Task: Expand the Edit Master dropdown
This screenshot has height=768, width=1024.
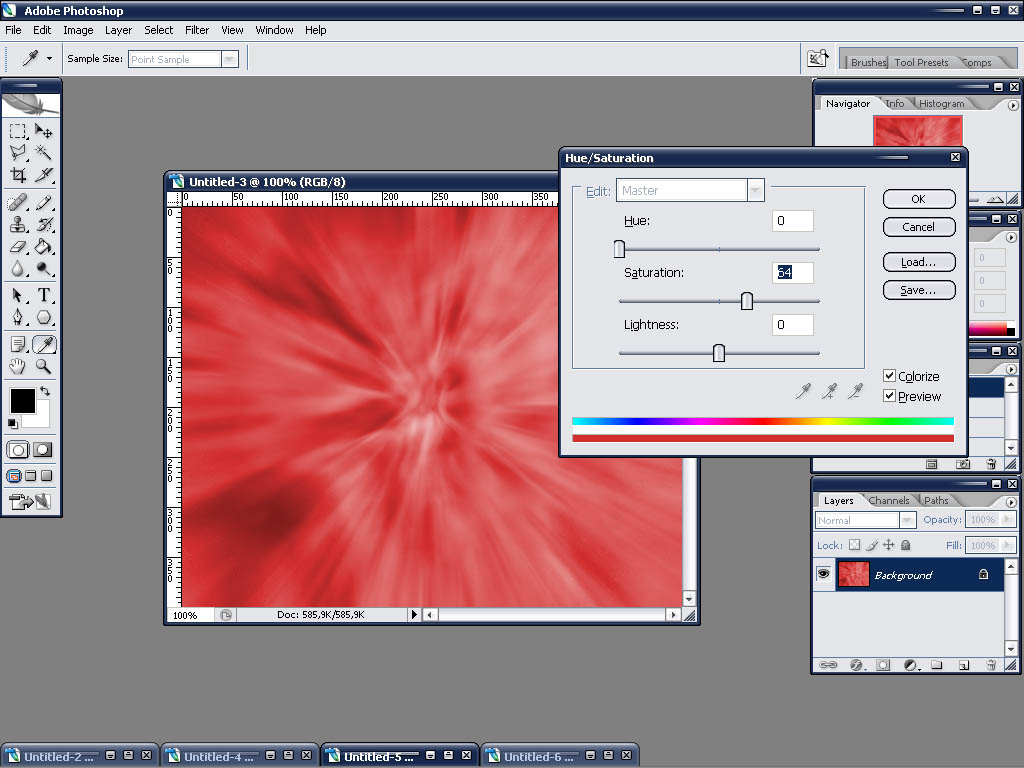Action: (756, 190)
